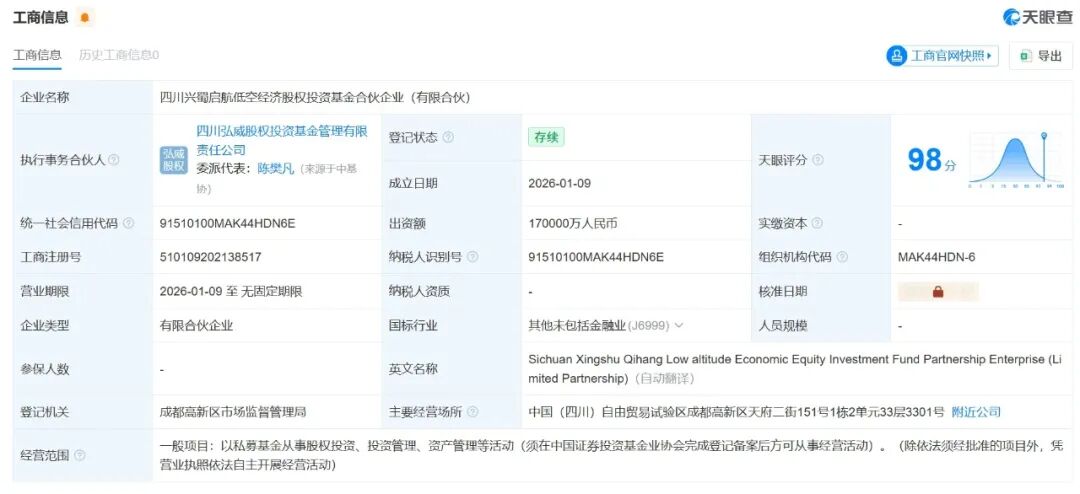The width and height of the screenshot is (1080, 494).
Task: Click the 导出 export button
Action: [1041, 56]
